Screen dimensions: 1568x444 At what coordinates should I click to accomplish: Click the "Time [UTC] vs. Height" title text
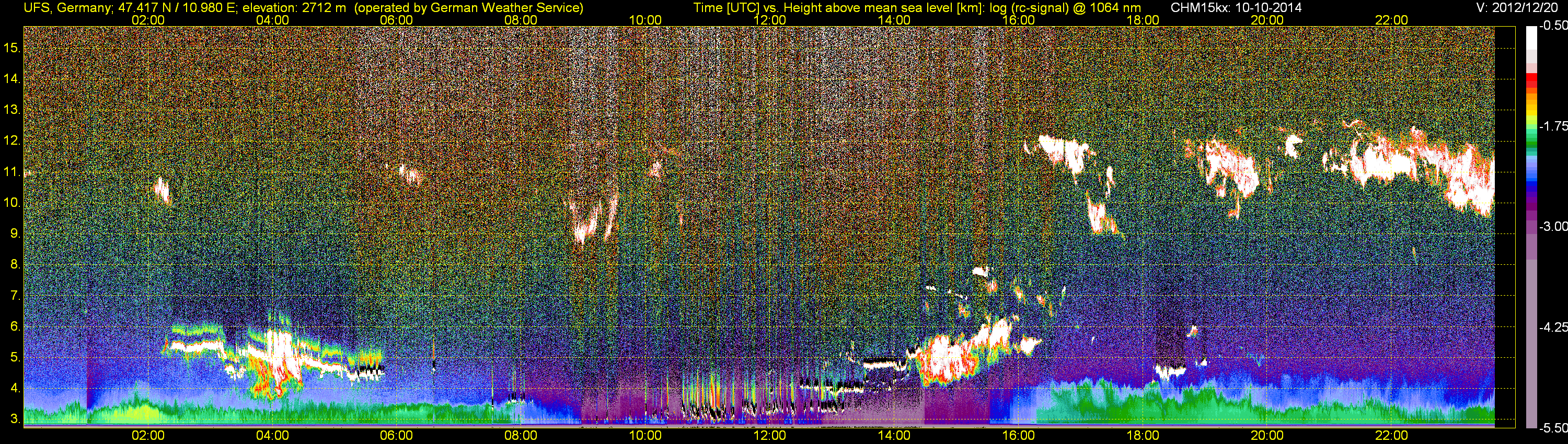coord(757,8)
